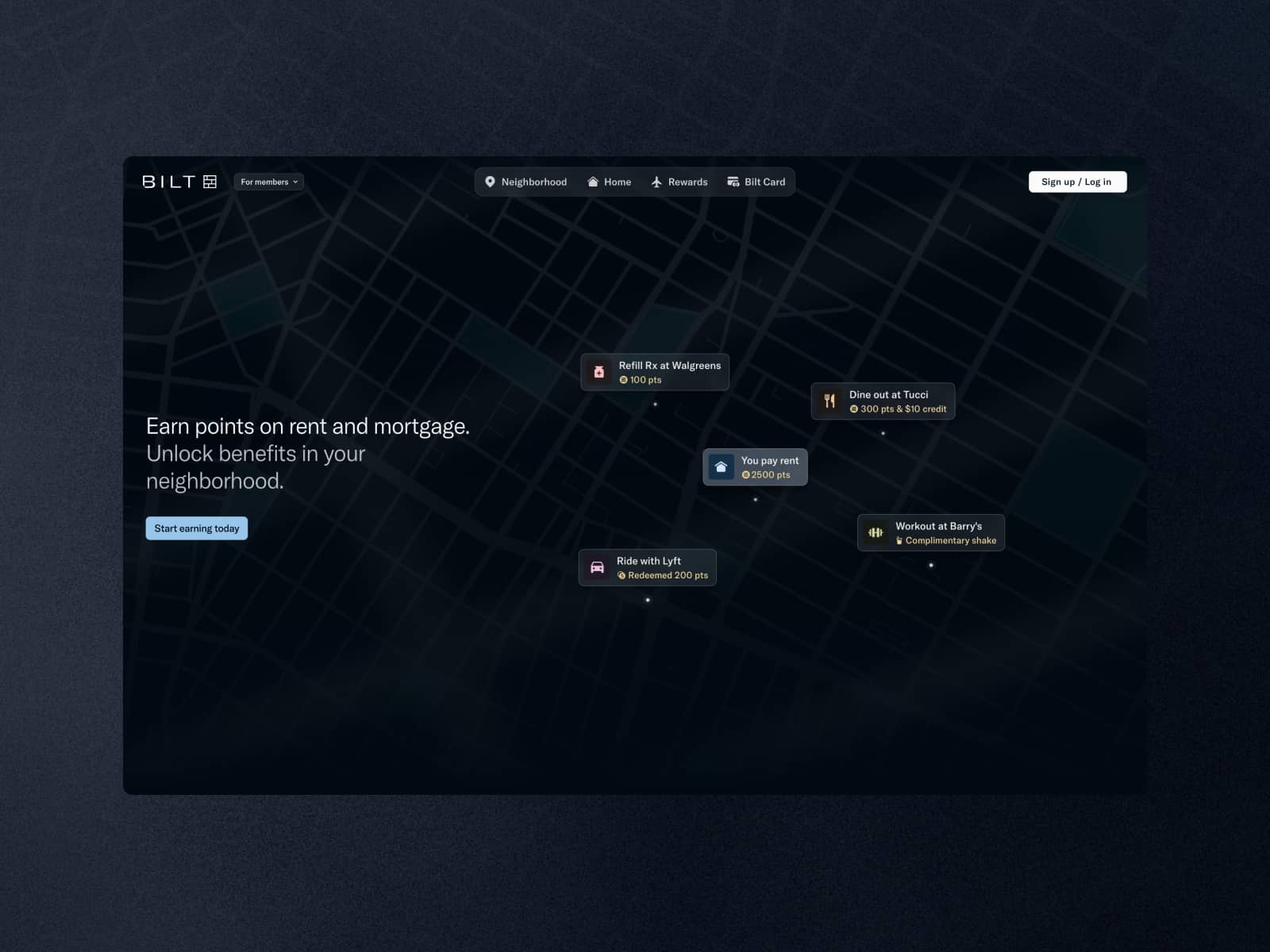The width and height of the screenshot is (1270, 952).
Task: Click the Bilt Card credit card icon
Action: coord(733,182)
